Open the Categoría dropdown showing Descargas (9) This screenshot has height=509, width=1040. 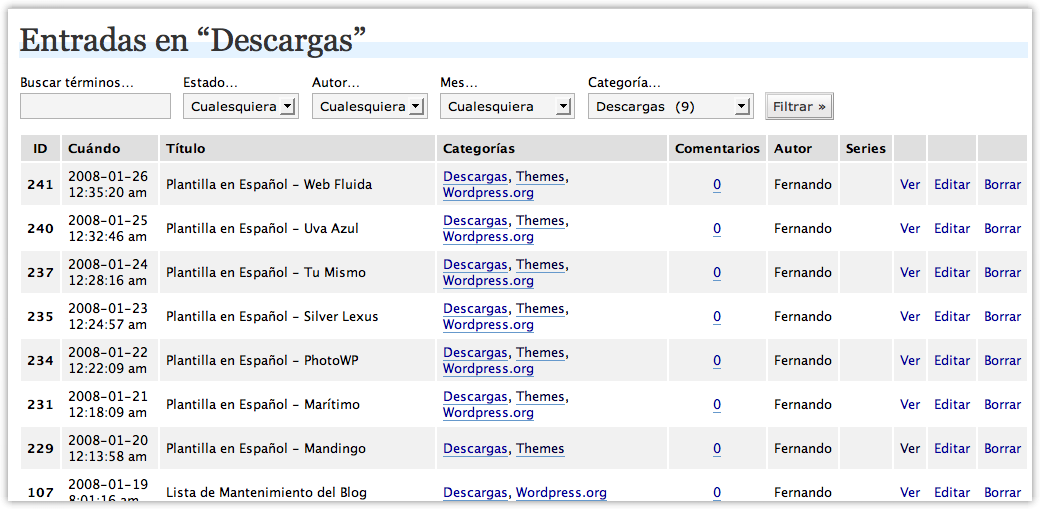670,107
